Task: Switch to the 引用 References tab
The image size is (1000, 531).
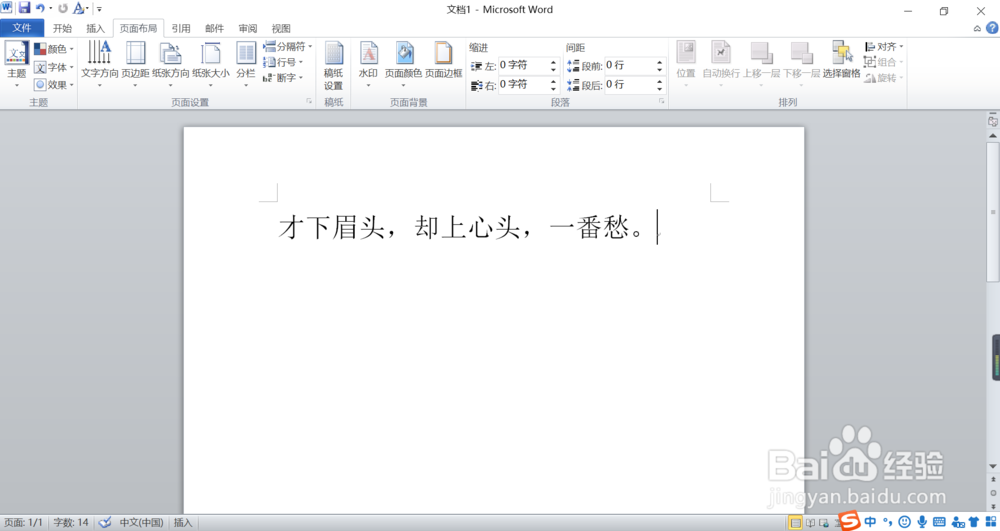Action: [181, 28]
